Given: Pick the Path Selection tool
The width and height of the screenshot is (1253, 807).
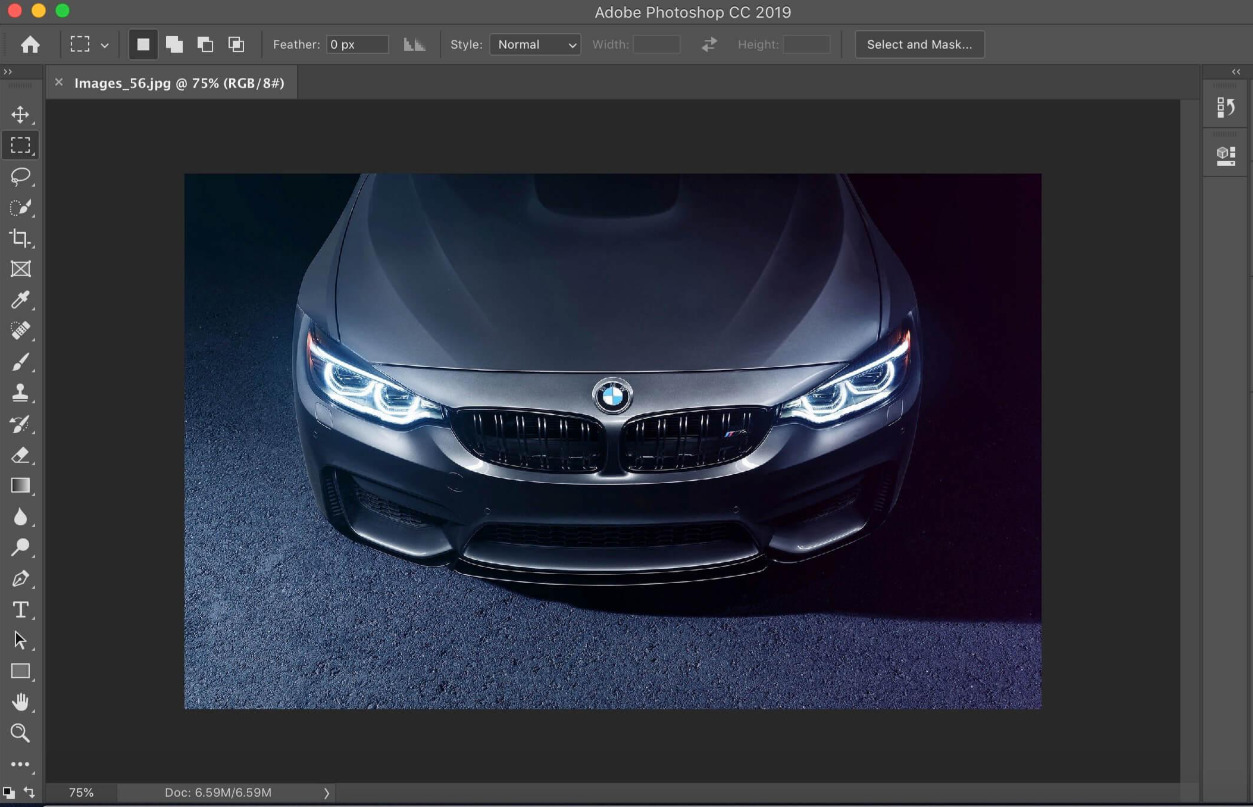Looking at the screenshot, I should (20, 641).
